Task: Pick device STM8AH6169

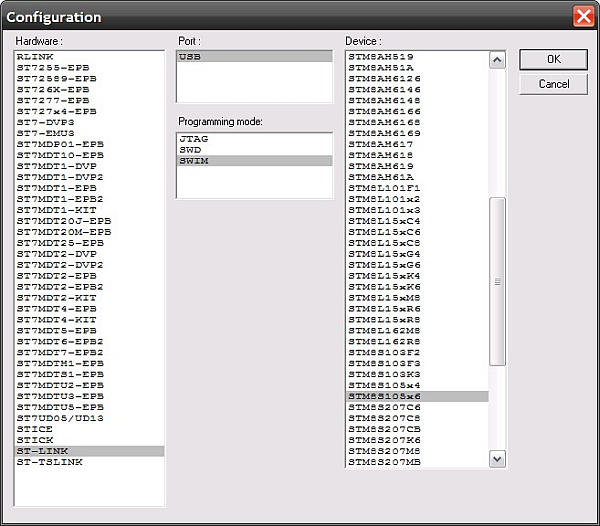Action: tap(417, 134)
